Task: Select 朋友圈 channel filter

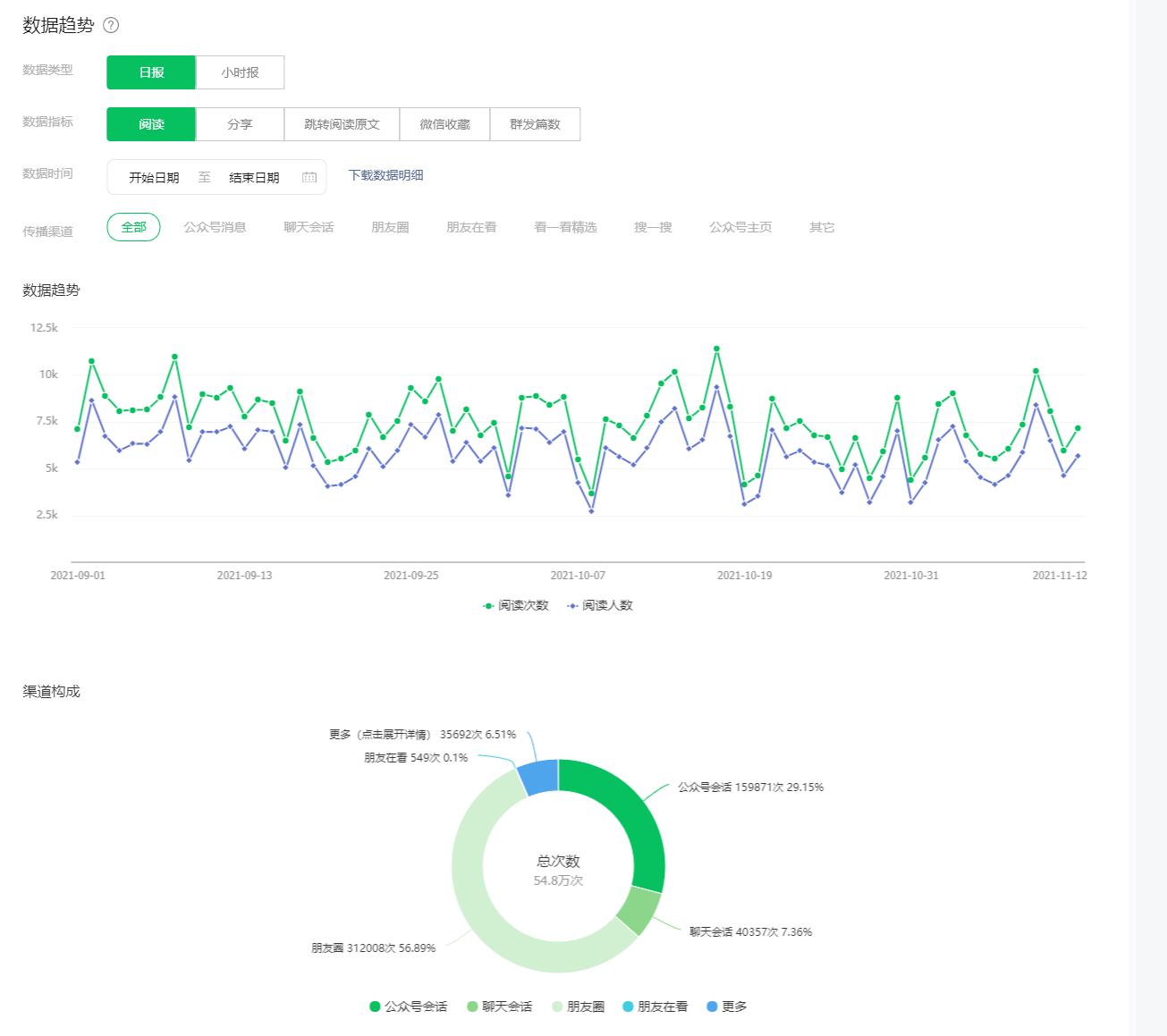Action: click(390, 227)
